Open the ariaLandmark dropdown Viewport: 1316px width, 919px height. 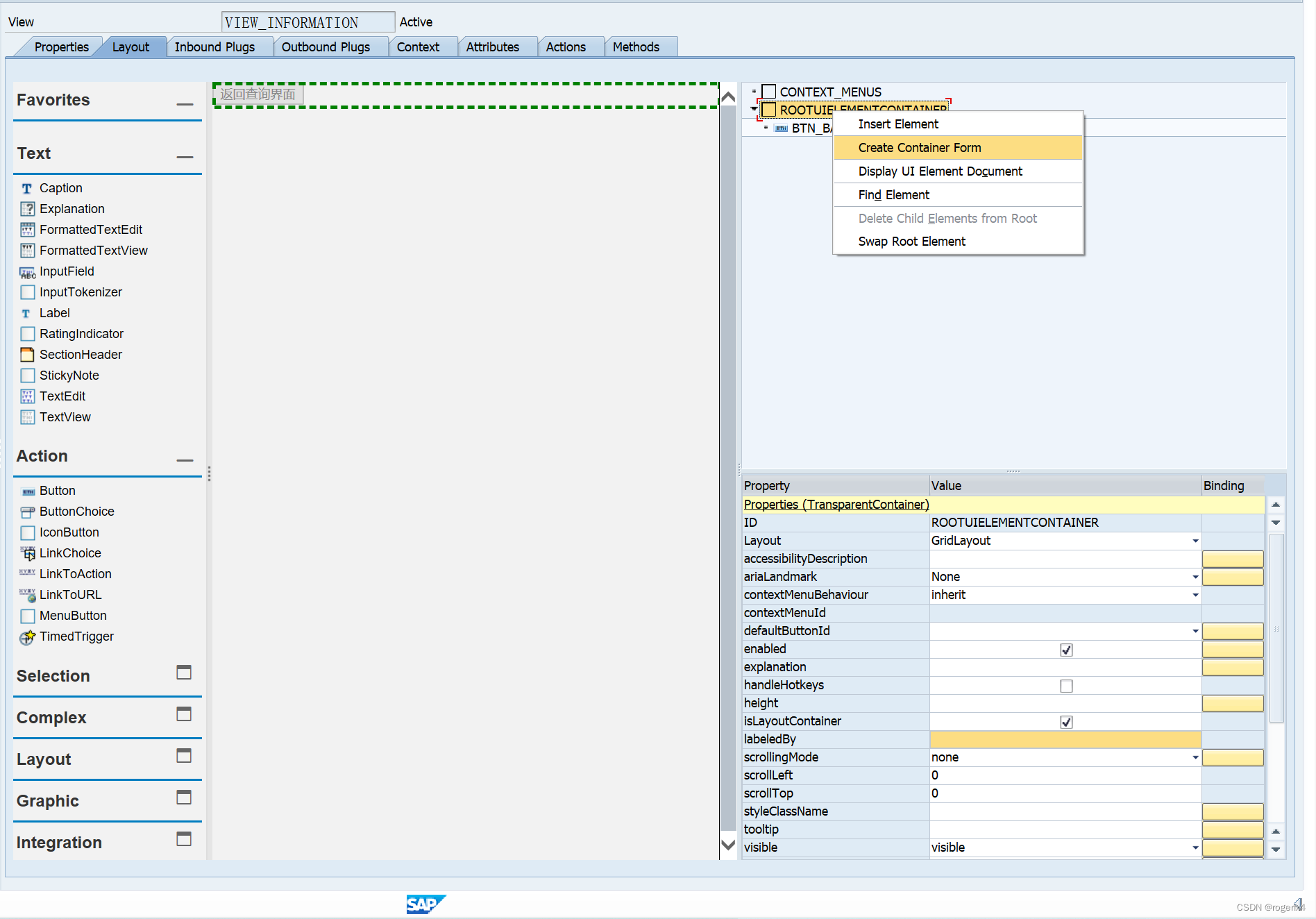(x=1195, y=577)
